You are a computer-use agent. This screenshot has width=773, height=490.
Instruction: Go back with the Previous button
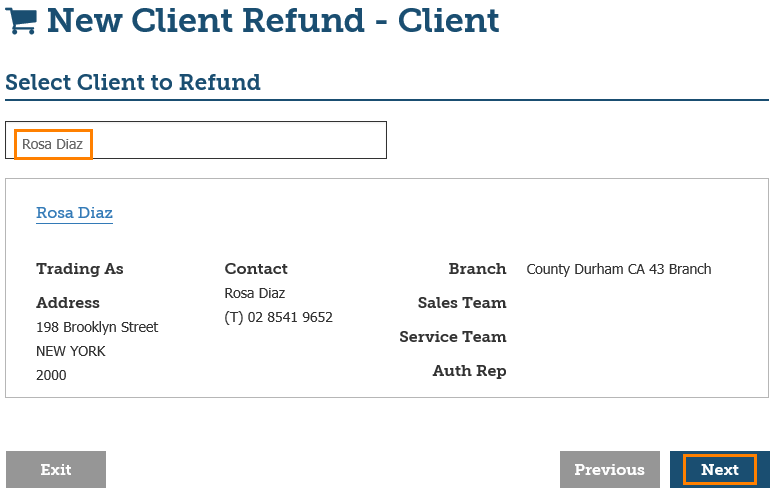[609, 469]
